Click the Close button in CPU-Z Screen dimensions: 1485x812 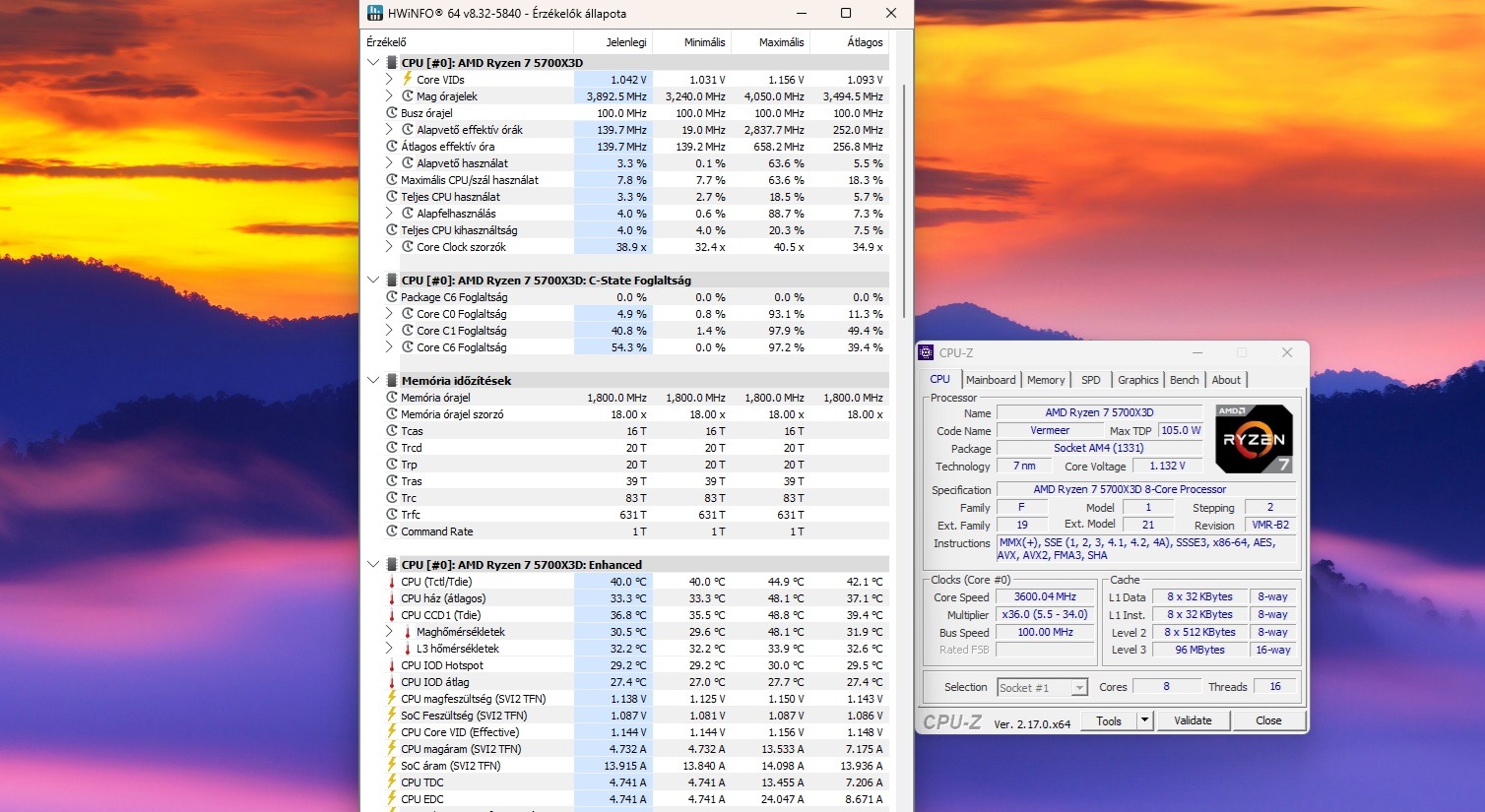1268,720
